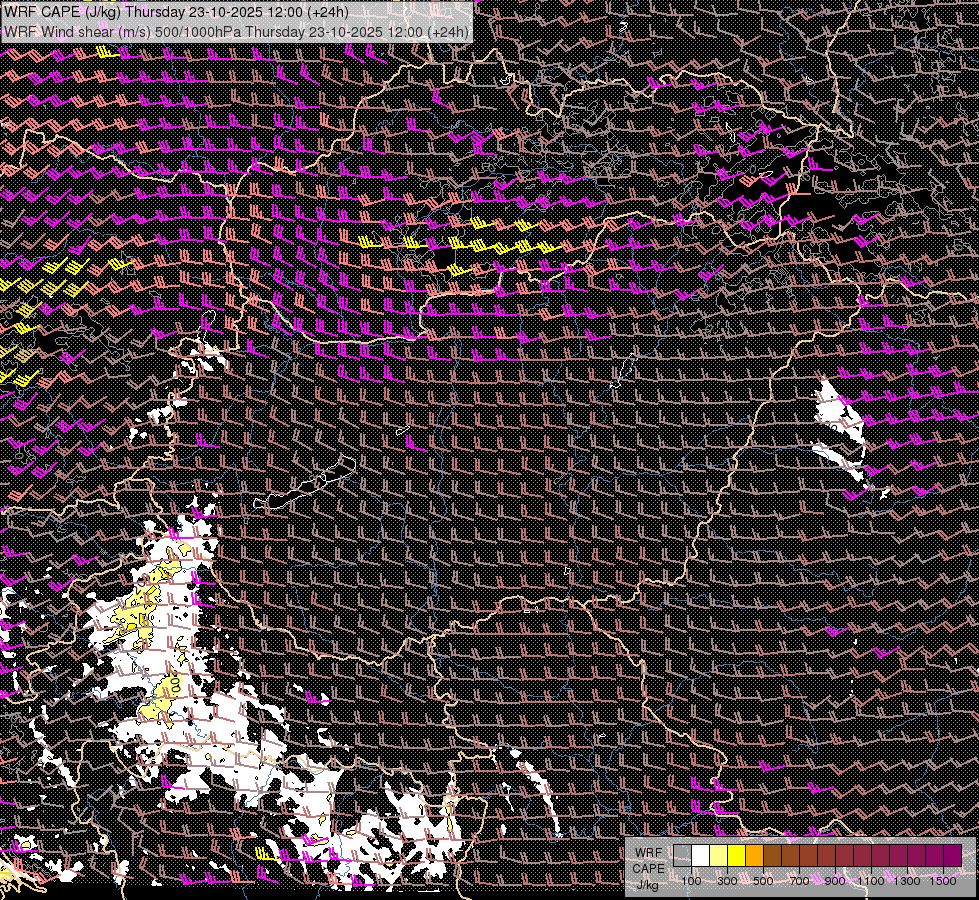Viewport: 979px width, 900px height.
Task: Click the legend value 700
Action: (799, 881)
